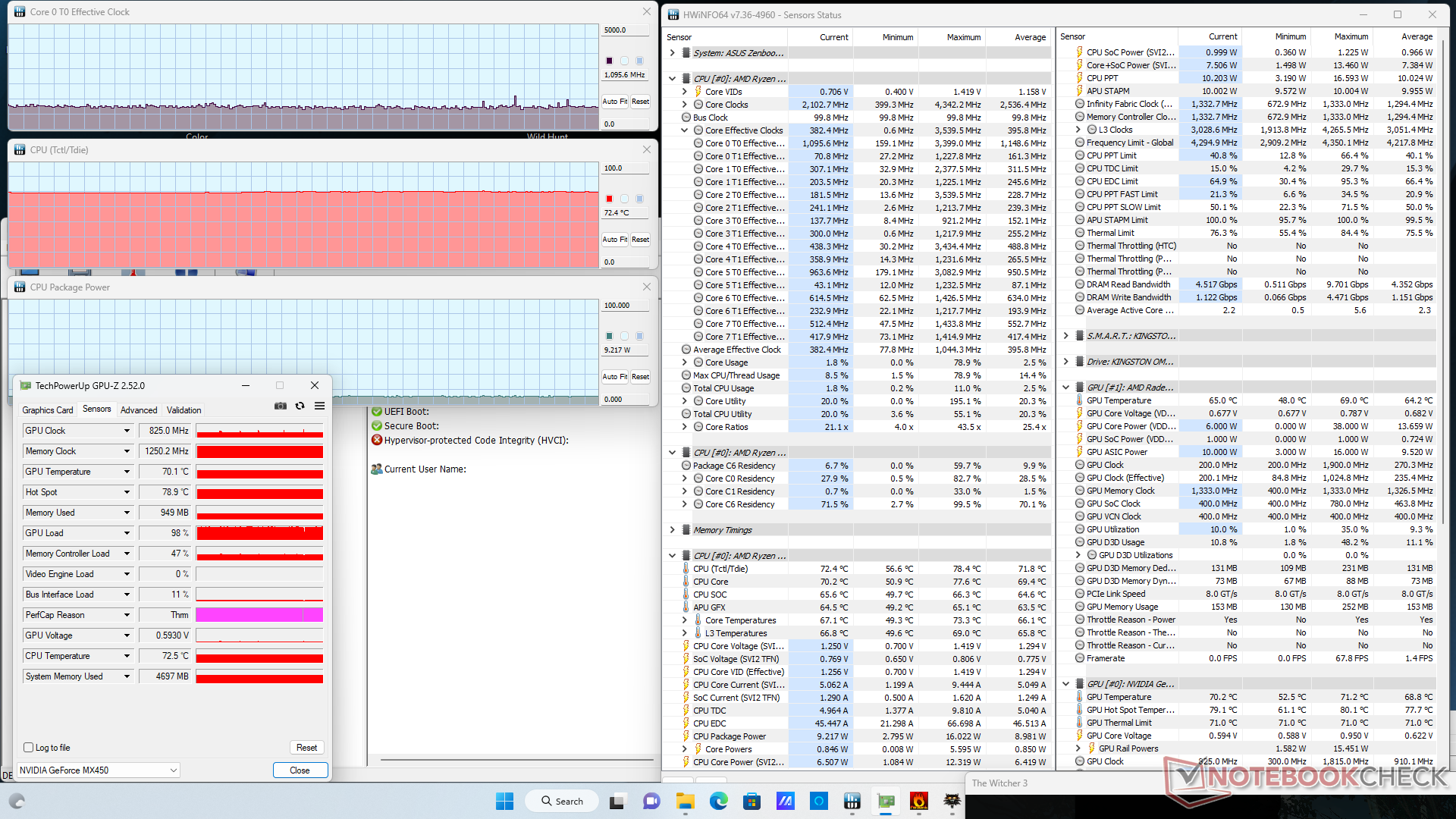Click the GPU-Z screenshot camera icon

[x=281, y=406]
